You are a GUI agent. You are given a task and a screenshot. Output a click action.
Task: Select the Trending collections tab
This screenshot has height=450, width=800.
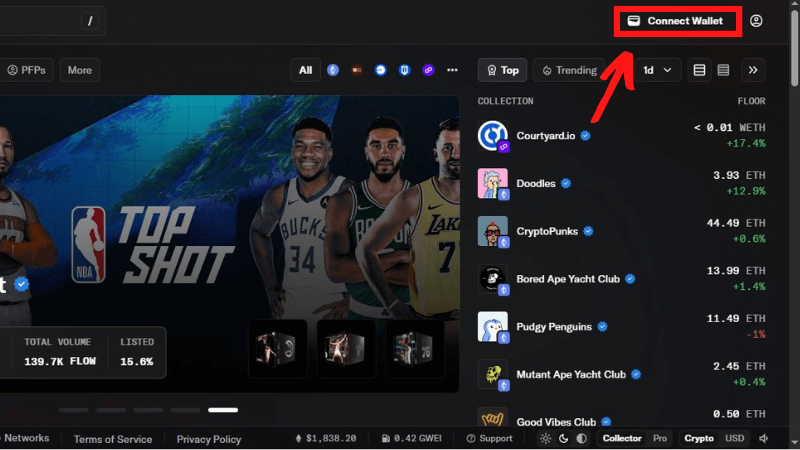[x=569, y=70]
